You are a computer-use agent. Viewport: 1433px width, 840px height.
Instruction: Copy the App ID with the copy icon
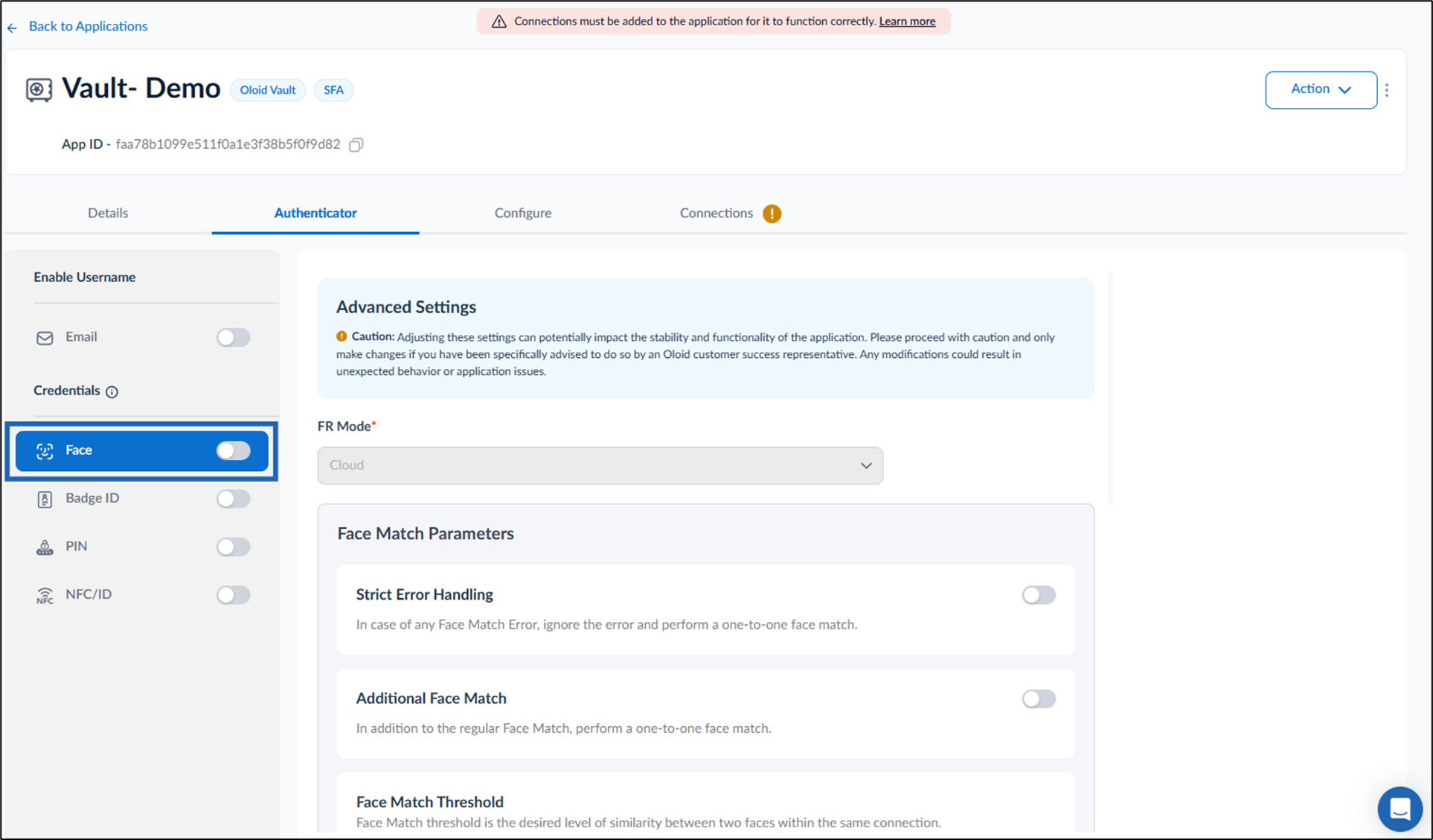tap(356, 144)
